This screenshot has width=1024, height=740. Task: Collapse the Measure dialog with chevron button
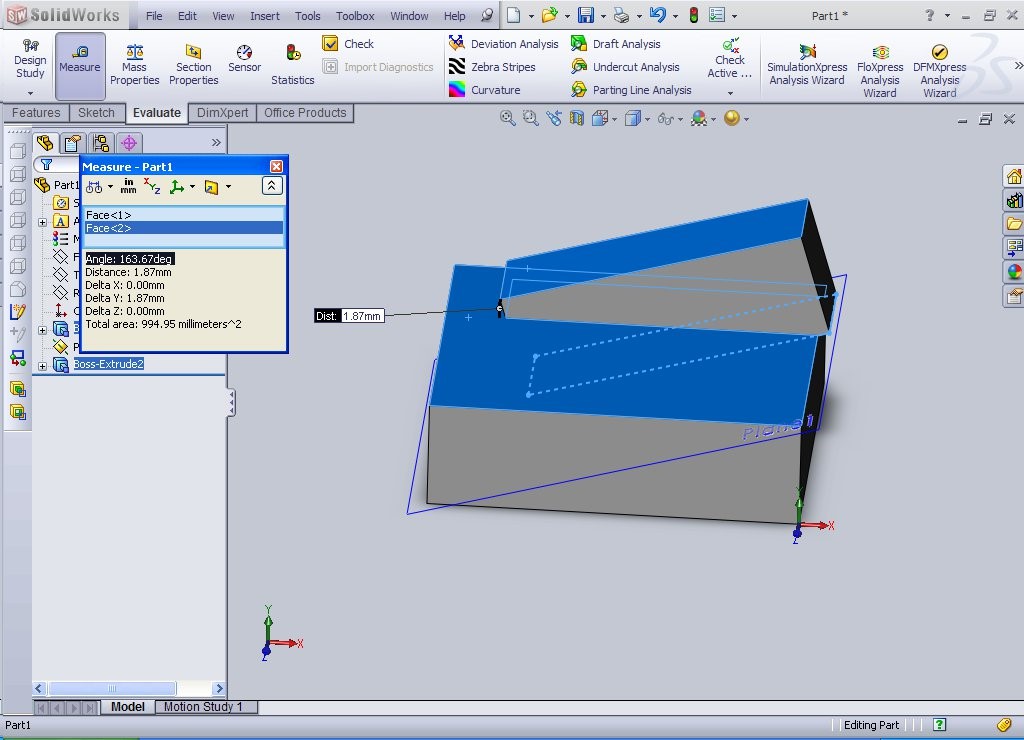[x=272, y=186]
